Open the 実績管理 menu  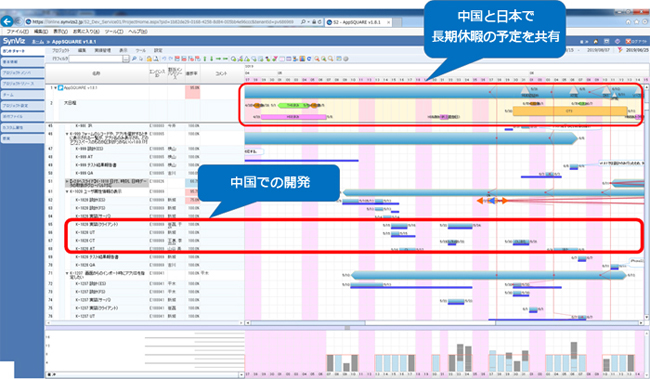tap(102, 50)
